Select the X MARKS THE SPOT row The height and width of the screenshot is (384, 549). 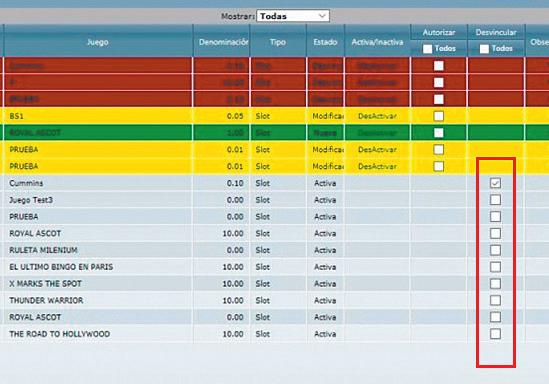coord(274,284)
